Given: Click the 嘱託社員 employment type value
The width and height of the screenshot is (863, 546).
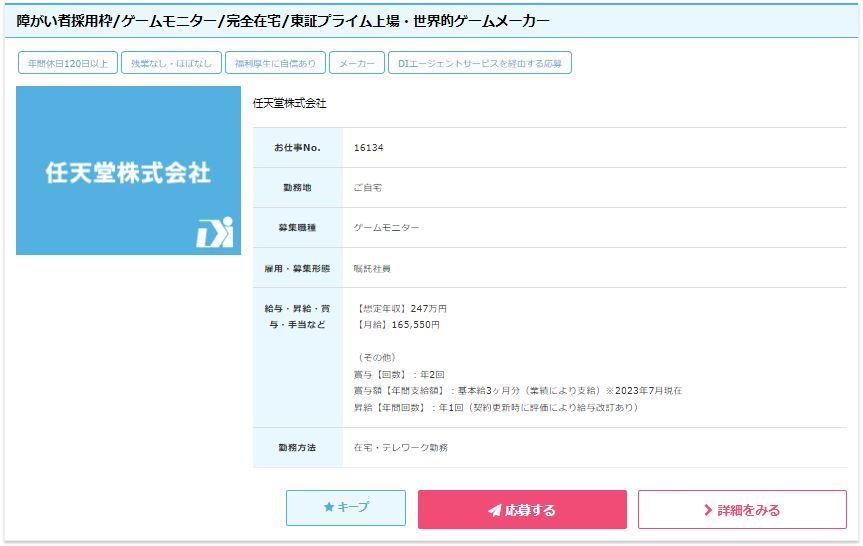Looking at the screenshot, I should point(372,269).
